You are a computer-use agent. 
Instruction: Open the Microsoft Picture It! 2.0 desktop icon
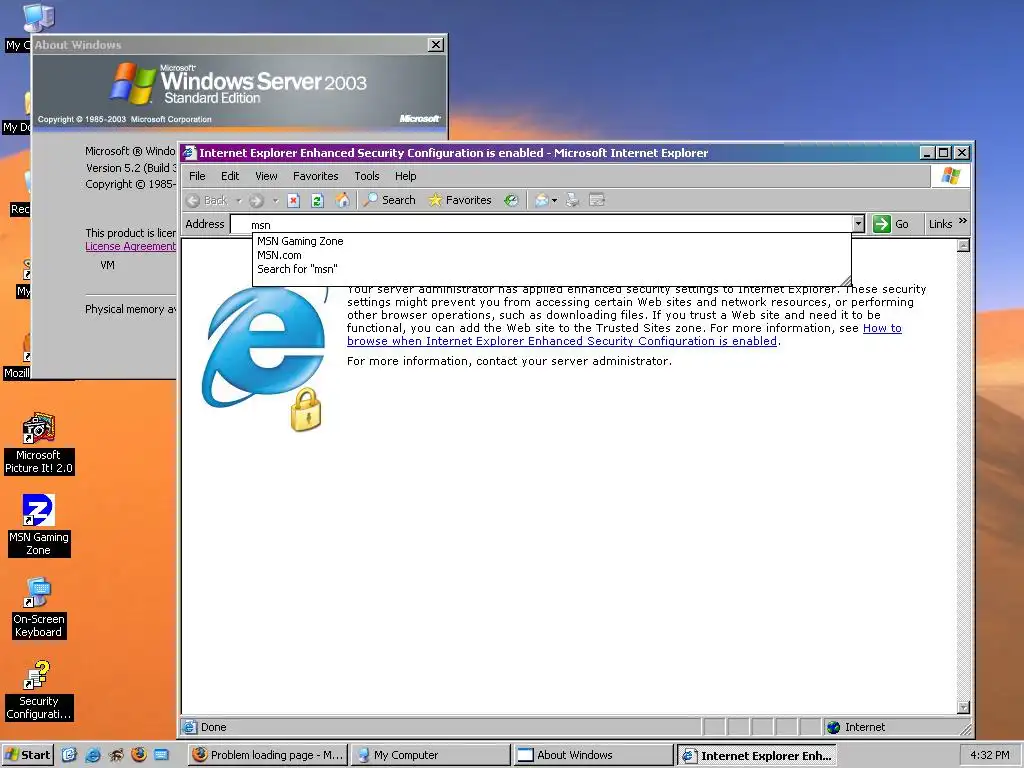39,443
